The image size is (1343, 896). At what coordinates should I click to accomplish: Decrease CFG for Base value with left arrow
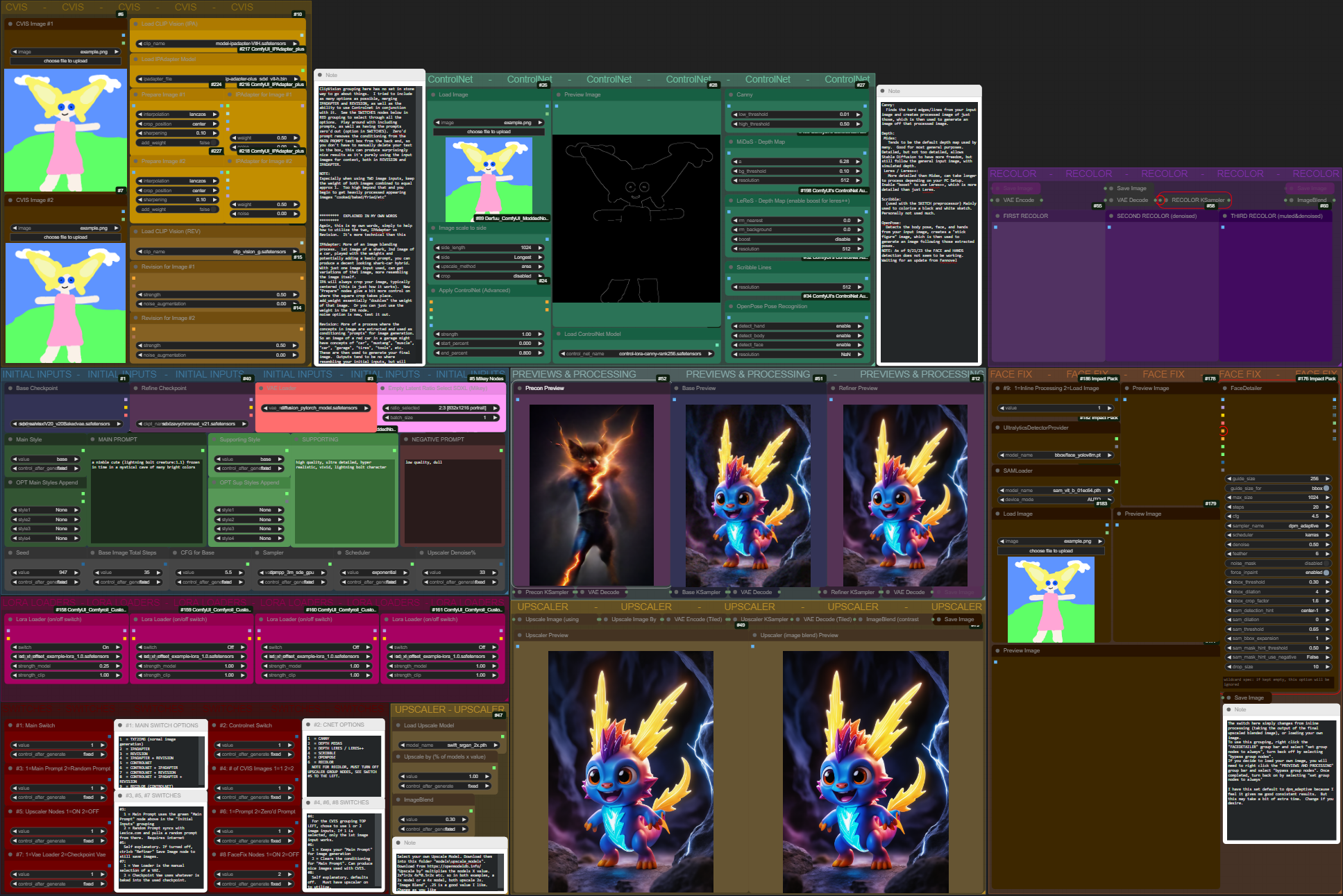point(180,573)
